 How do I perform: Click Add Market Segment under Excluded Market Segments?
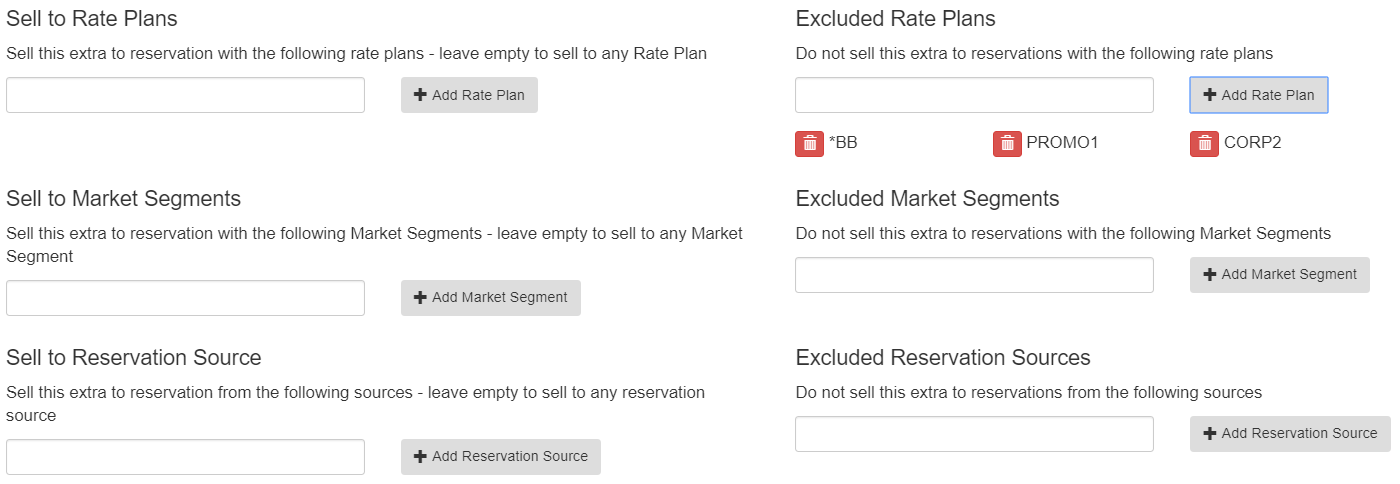click(x=1280, y=275)
